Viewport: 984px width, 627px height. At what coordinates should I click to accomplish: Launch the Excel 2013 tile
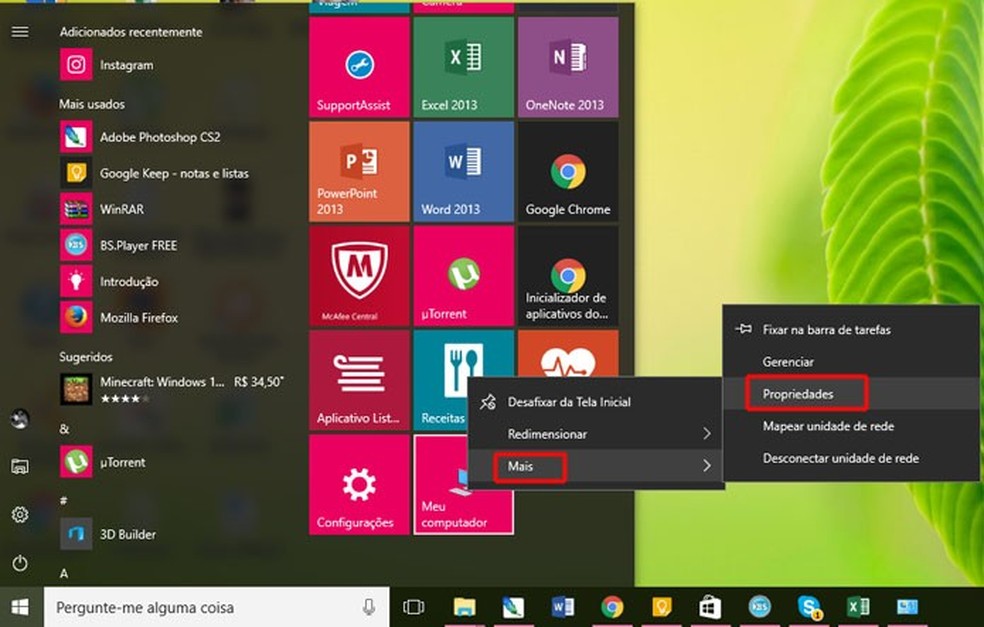[x=463, y=67]
